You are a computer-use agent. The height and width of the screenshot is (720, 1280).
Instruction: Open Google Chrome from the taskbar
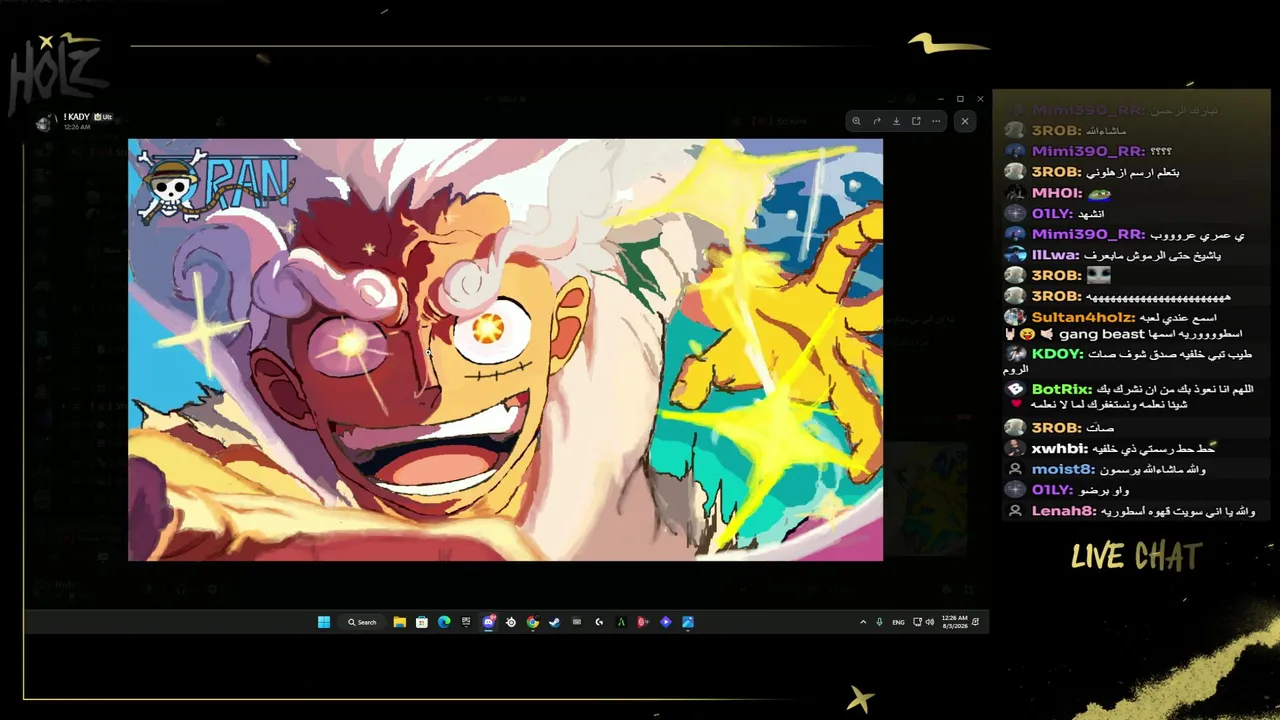(x=533, y=622)
